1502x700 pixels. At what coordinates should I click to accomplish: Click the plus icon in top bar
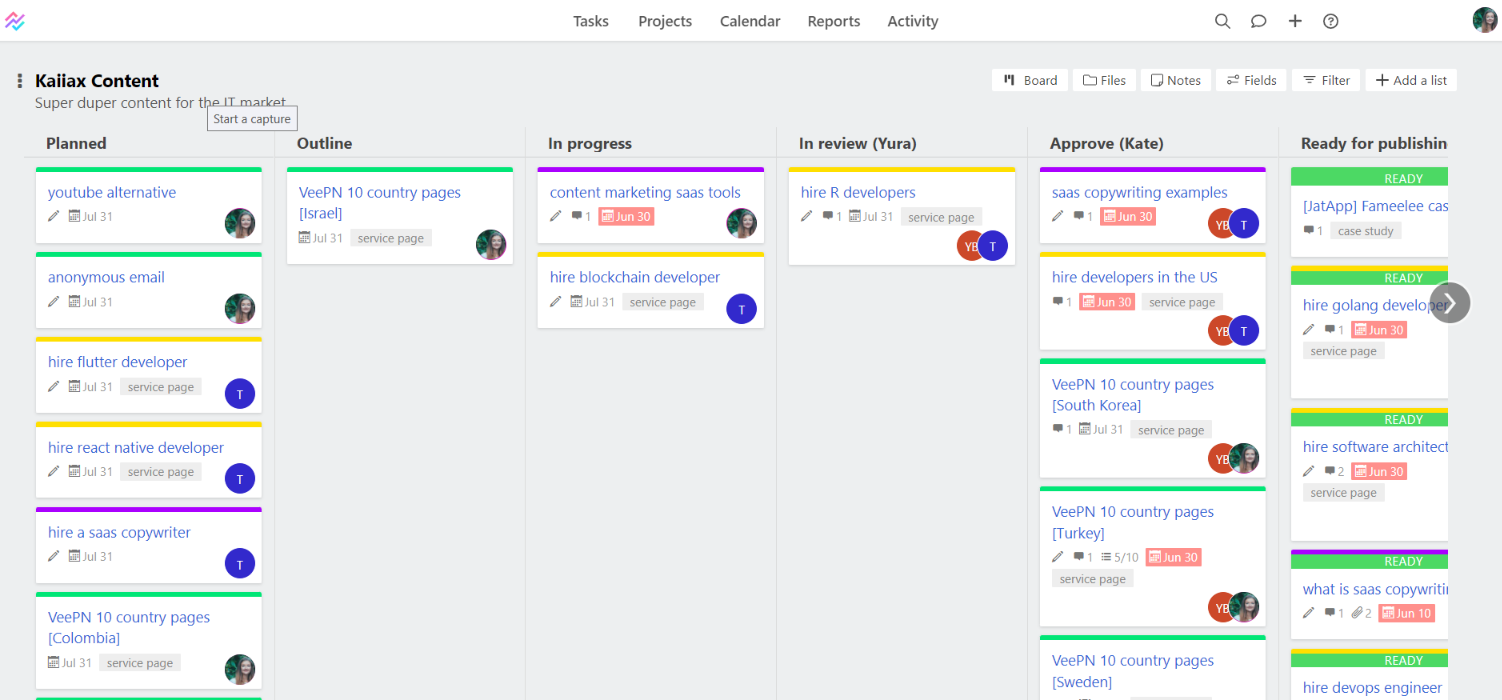pos(1295,21)
